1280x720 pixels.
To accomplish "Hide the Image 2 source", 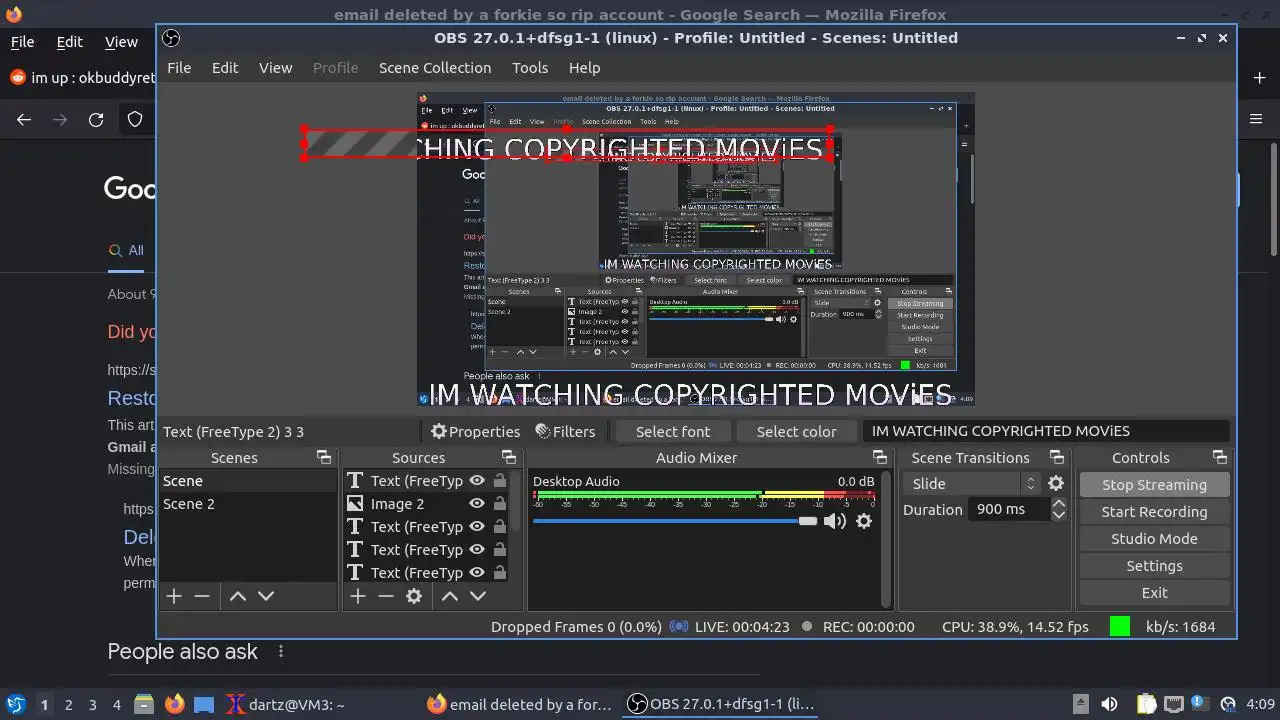I will 477,504.
